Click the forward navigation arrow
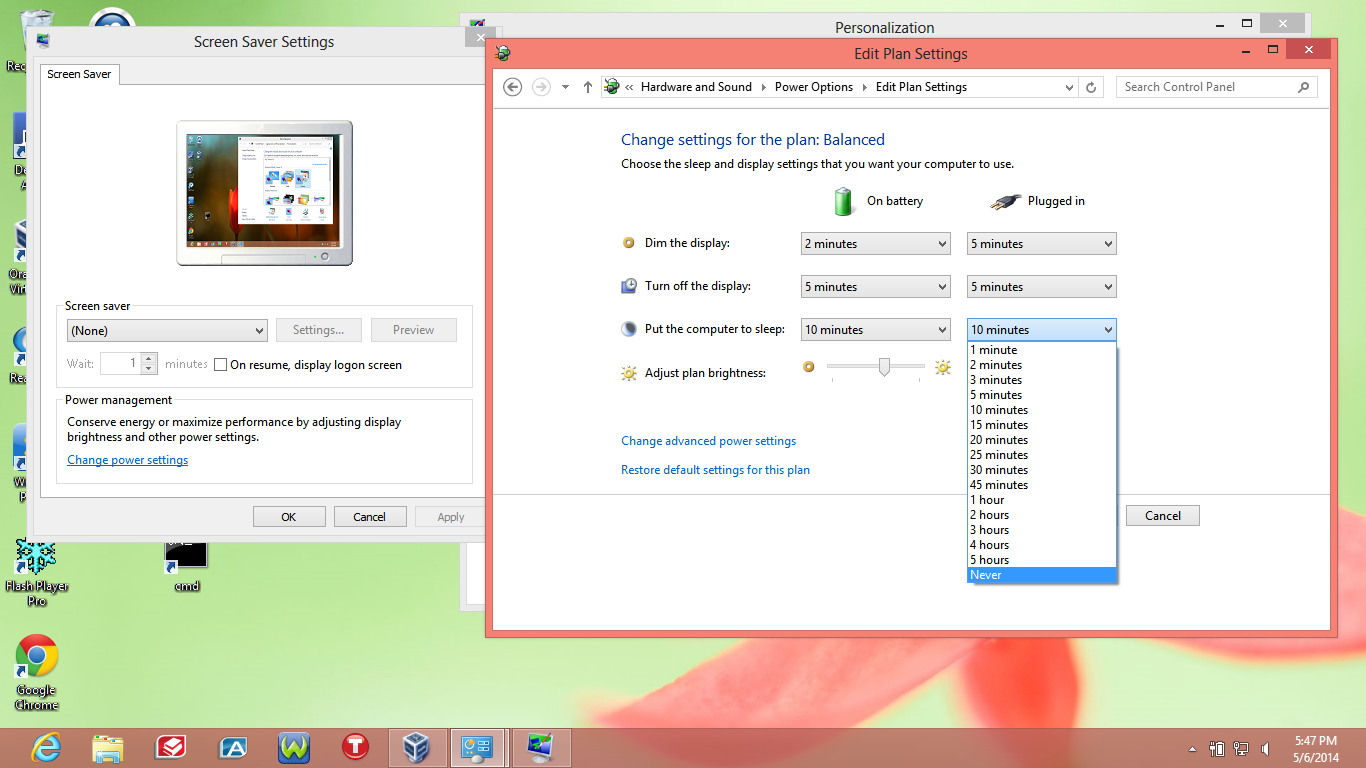 click(x=541, y=87)
